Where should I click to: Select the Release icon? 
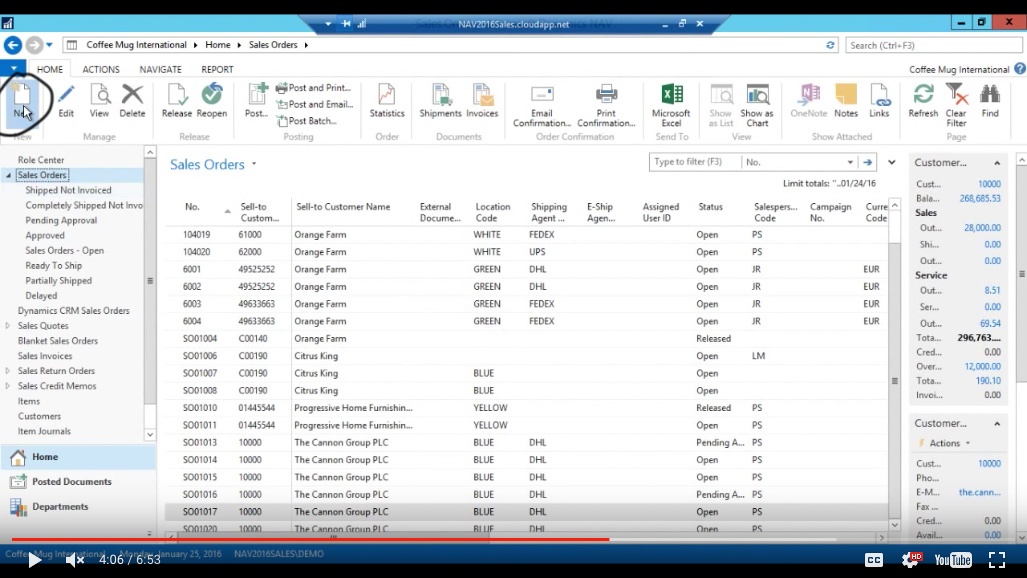pos(176,105)
